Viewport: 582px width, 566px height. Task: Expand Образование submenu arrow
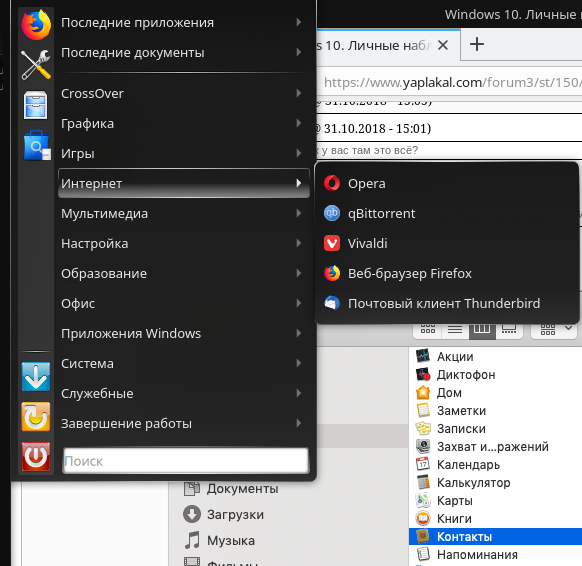(299, 274)
